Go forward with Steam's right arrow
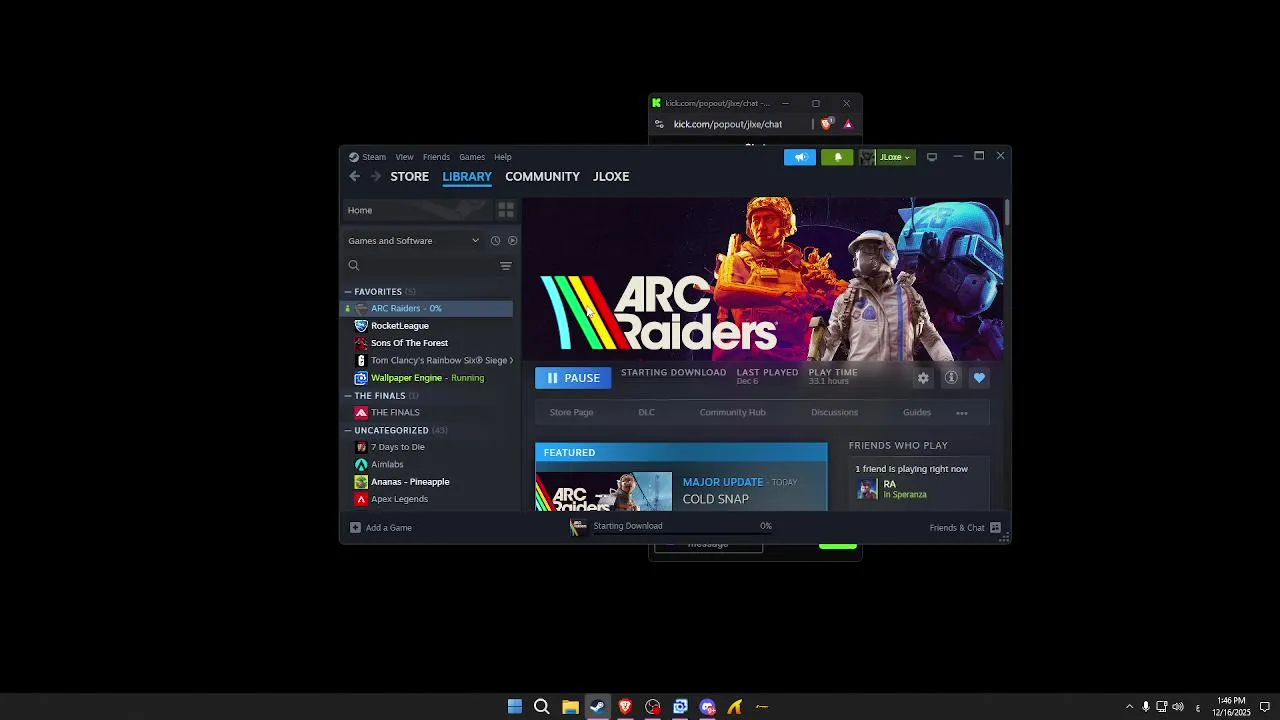Screen dimensions: 1280x720 [x=376, y=176]
